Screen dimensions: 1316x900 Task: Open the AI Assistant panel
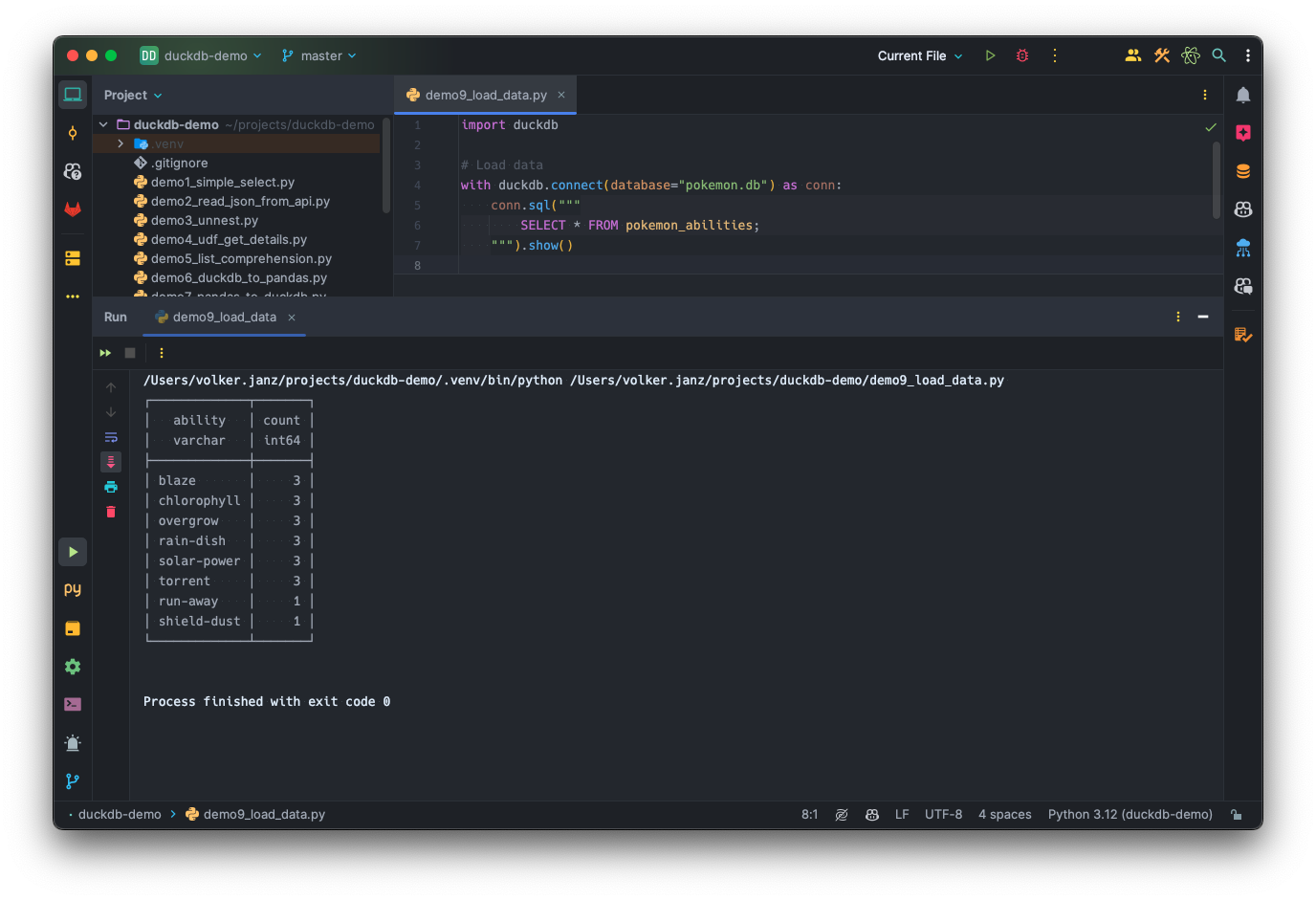click(x=1243, y=133)
